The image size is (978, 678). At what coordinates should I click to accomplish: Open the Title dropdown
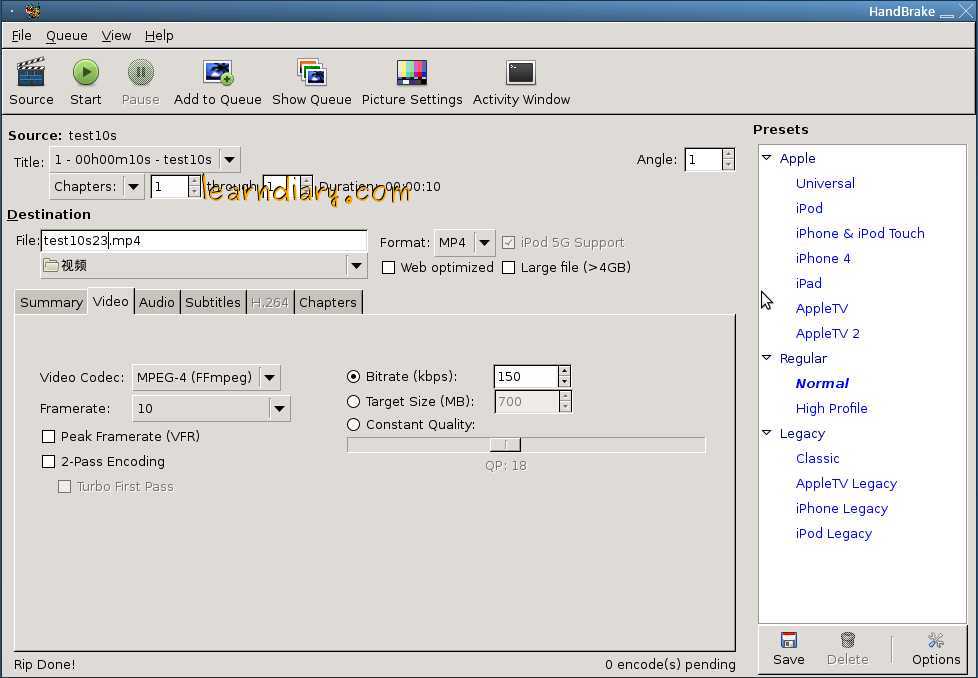click(145, 160)
